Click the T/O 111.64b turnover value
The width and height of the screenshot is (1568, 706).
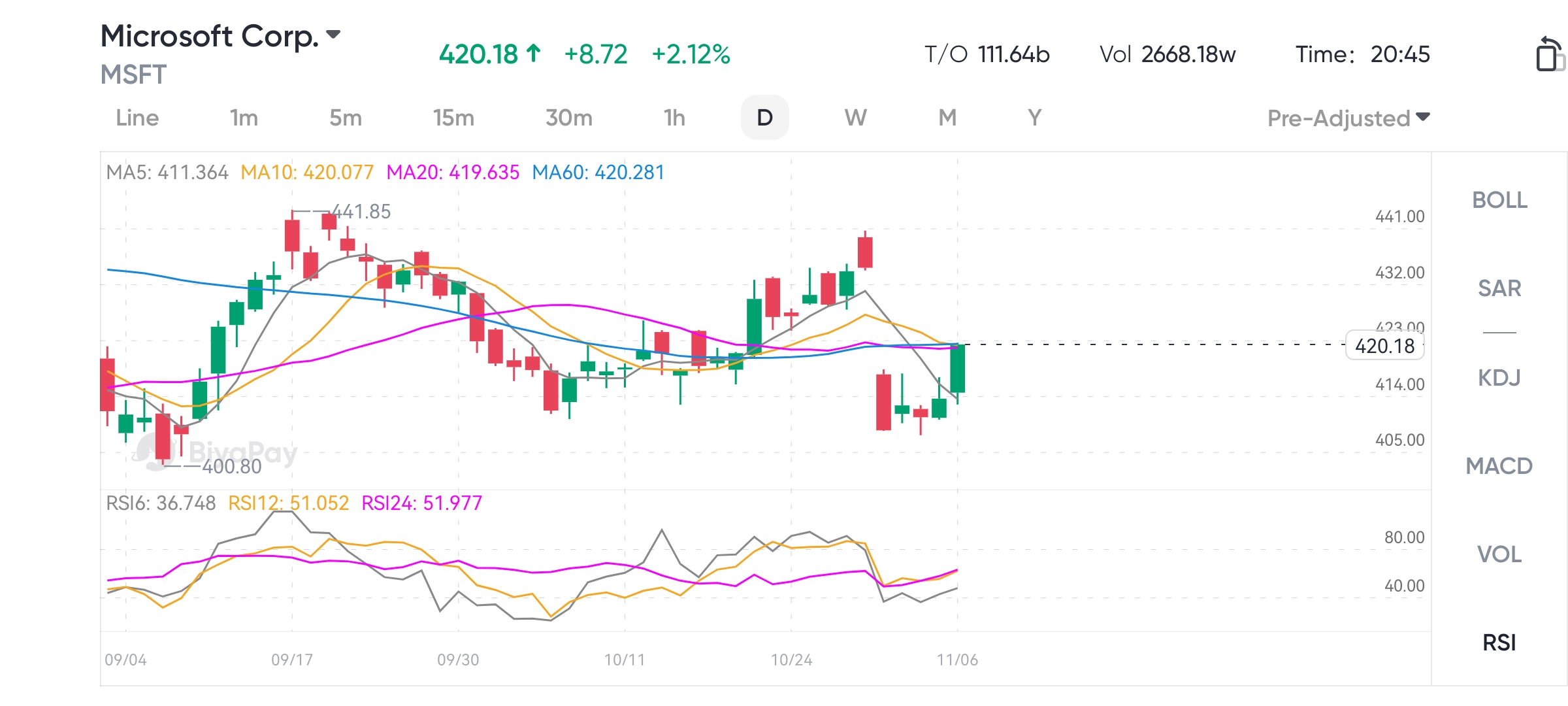point(987,54)
